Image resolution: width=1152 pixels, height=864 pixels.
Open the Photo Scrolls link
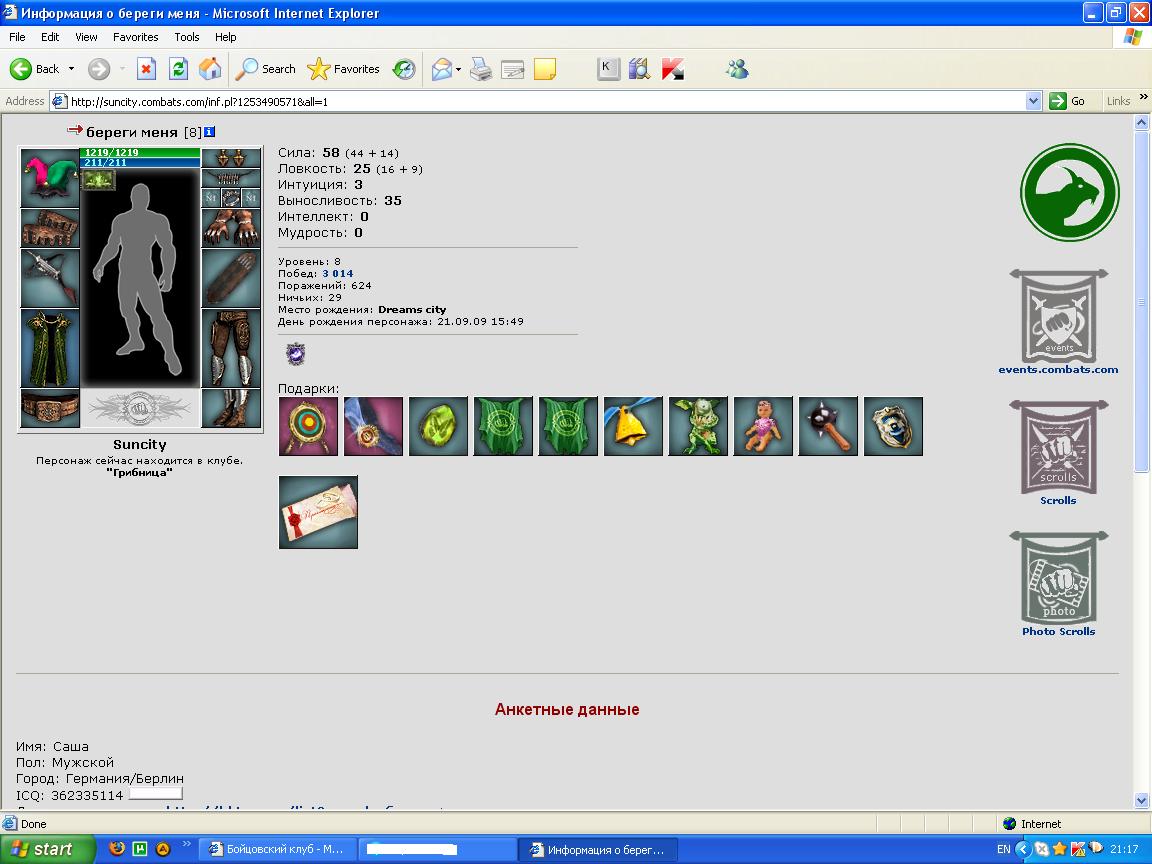[x=1058, y=631]
